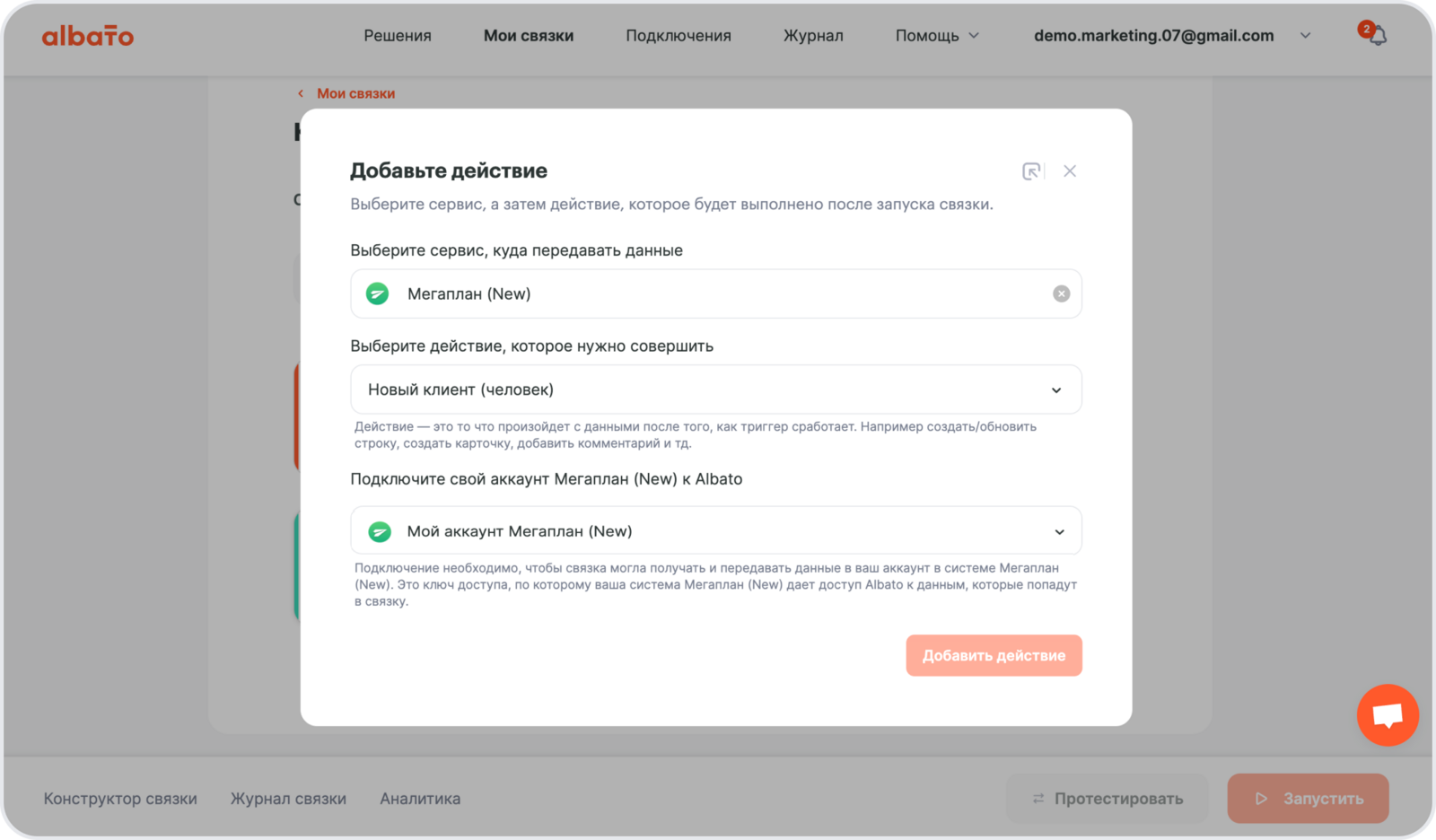Expand the Новый клиент (человек) action dropdown
This screenshot has width=1436, height=840.
1056,389
